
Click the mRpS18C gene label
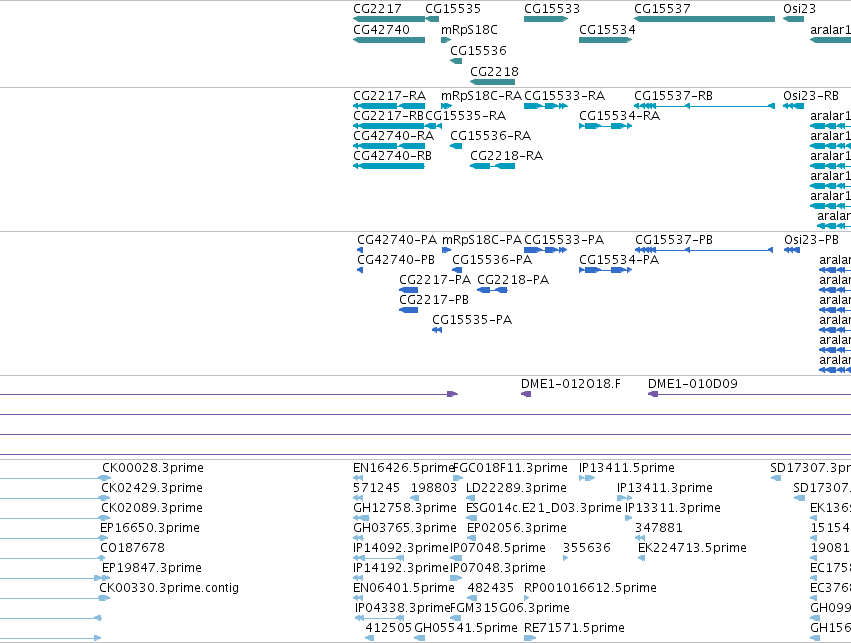[469, 30]
